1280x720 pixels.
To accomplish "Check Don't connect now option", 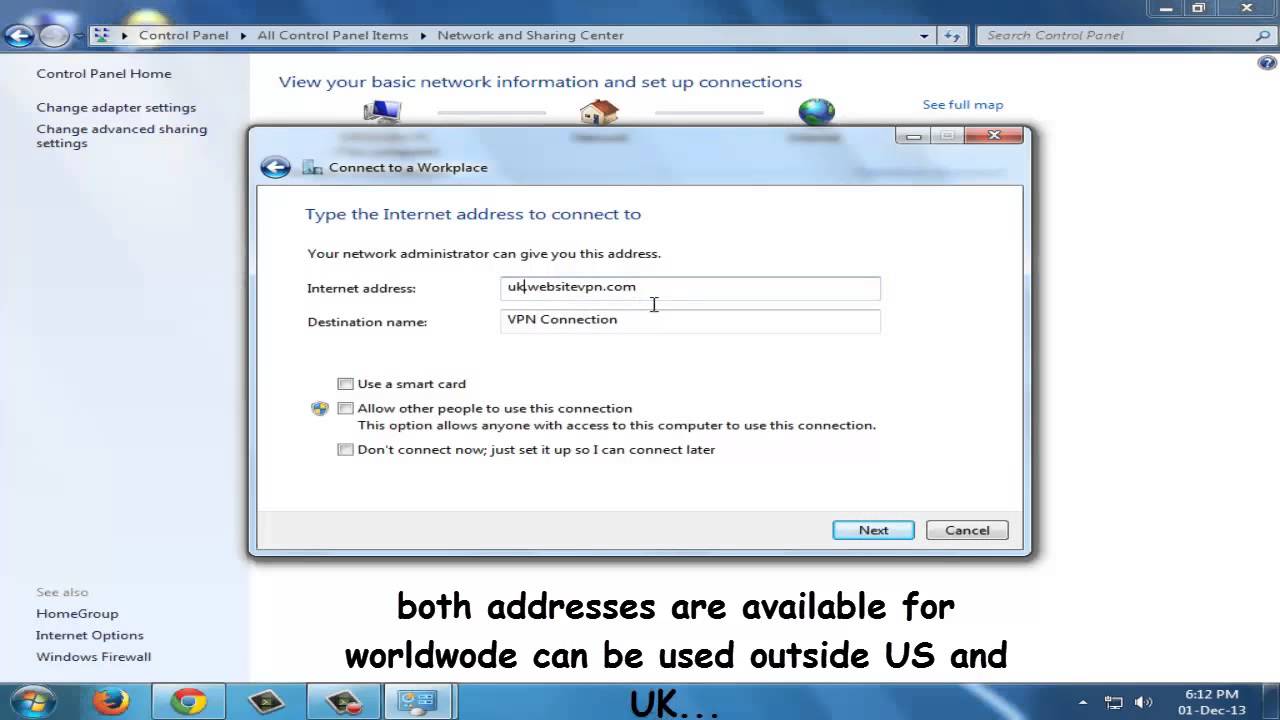I will pyautogui.click(x=345, y=450).
